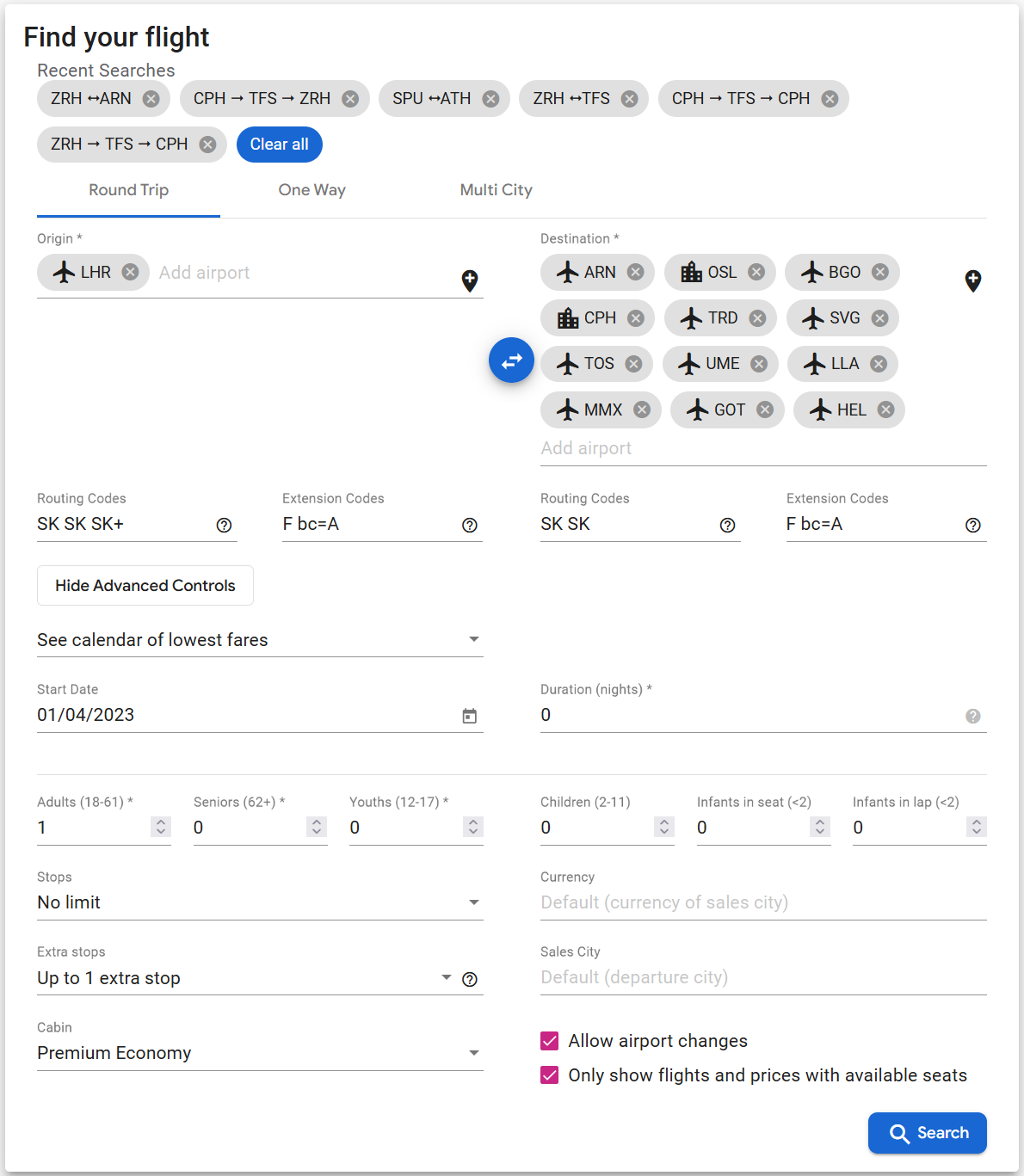Increase Adults count with the stepper

pyautogui.click(x=161, y=822)
